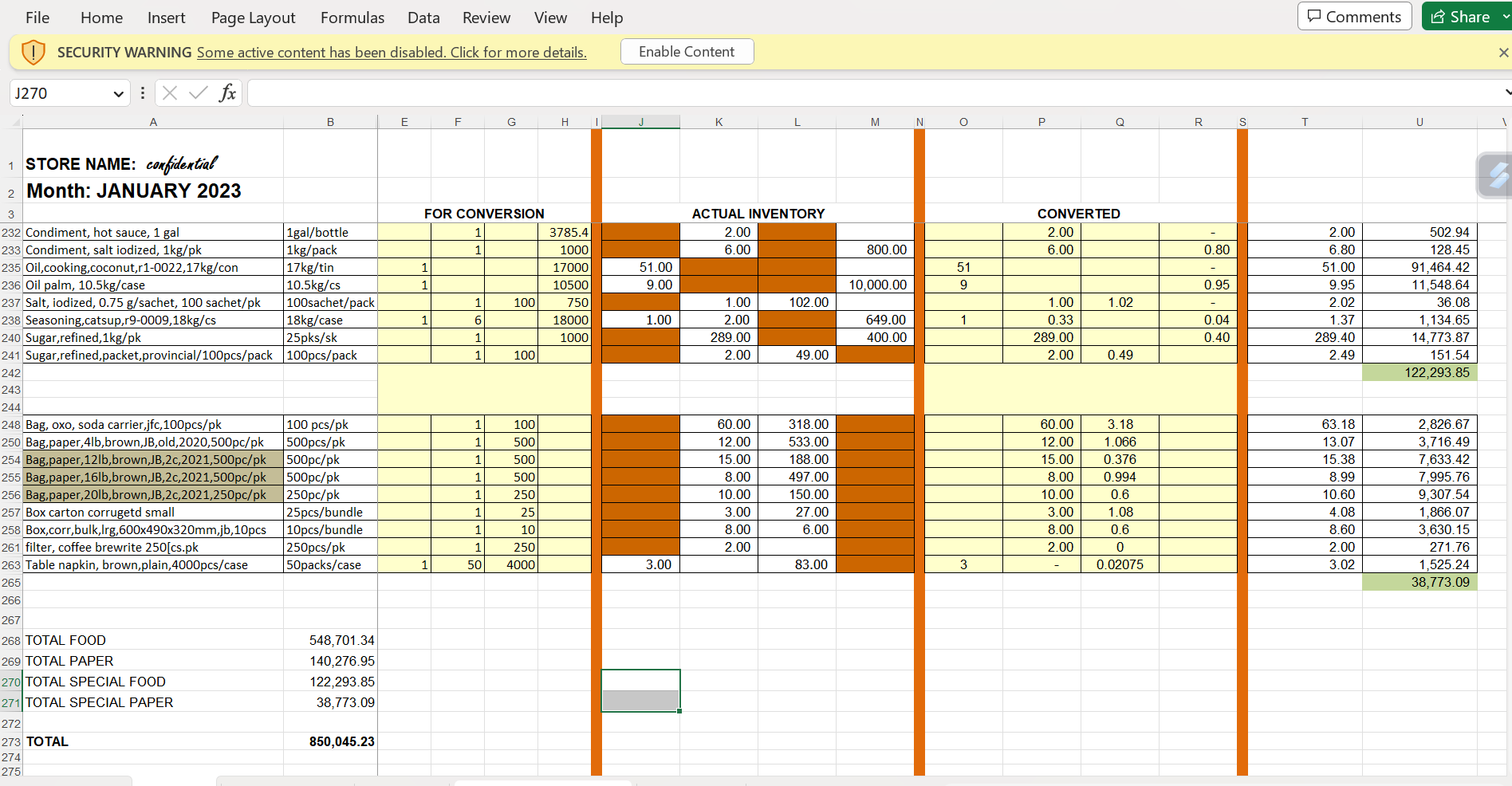Select the "Bag,paper,12lb,brown,JB,2c,2021,500pc/pk" cell
This screenshot has width=1512, height=786.
pos(153,459)
